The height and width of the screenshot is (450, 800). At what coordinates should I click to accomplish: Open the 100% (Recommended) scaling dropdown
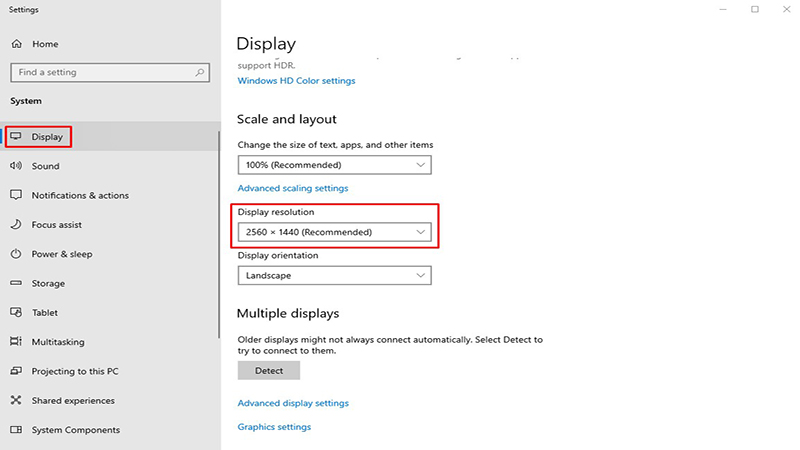tap(334, 165)
